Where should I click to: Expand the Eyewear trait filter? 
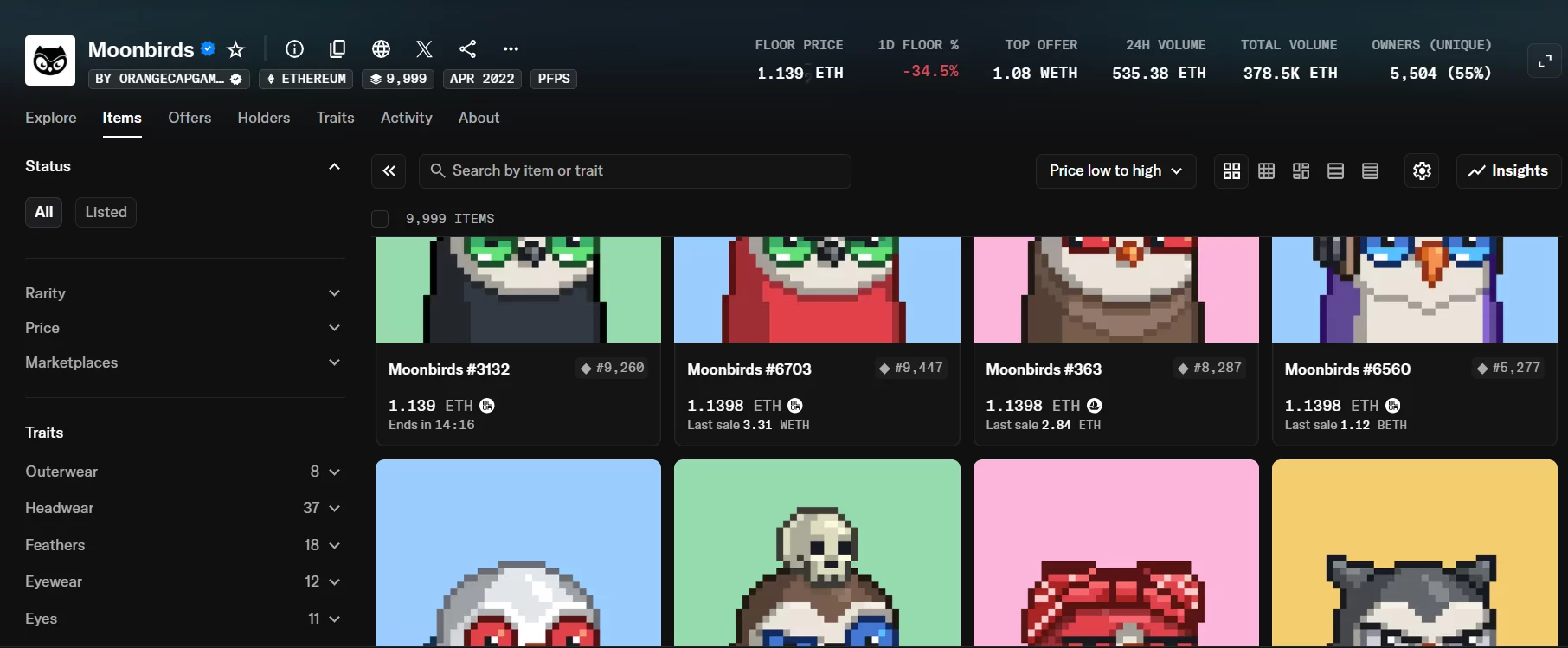pyautogui.click(x=183, y=581)
